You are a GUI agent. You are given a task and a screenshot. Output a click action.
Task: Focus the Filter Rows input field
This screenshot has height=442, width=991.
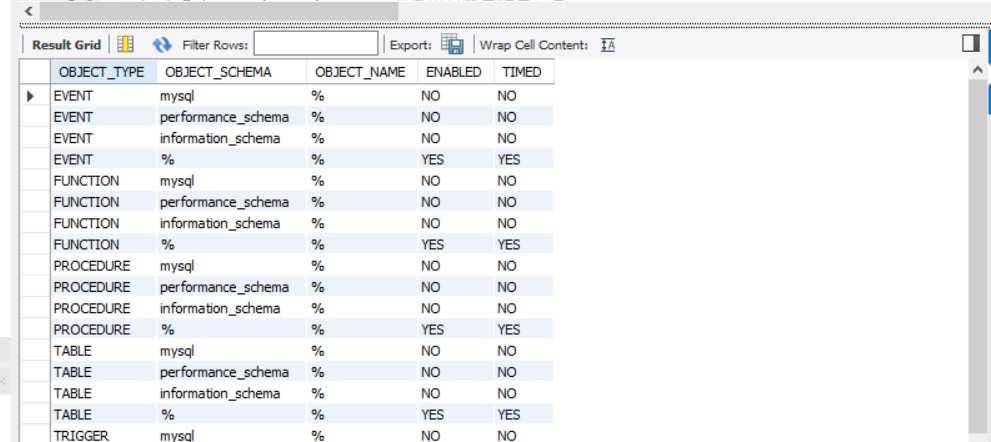pos(316,44)
